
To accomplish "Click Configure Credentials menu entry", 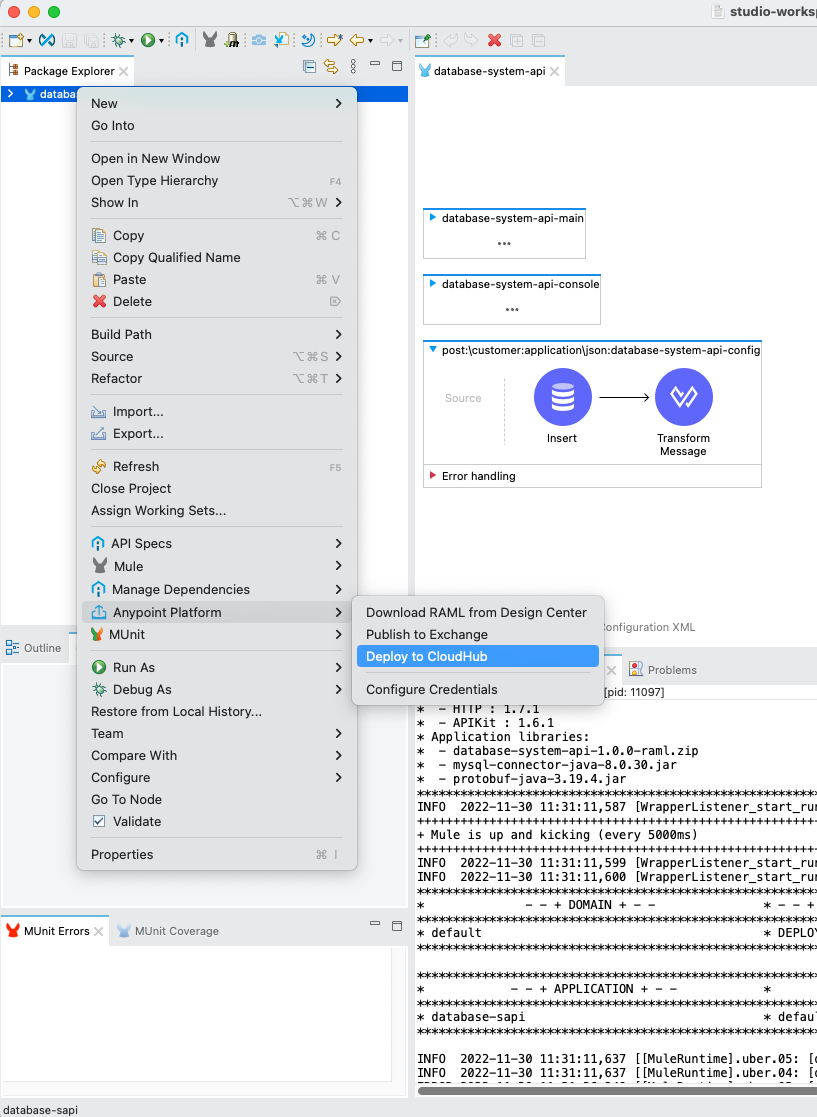I will pos(432,689).
